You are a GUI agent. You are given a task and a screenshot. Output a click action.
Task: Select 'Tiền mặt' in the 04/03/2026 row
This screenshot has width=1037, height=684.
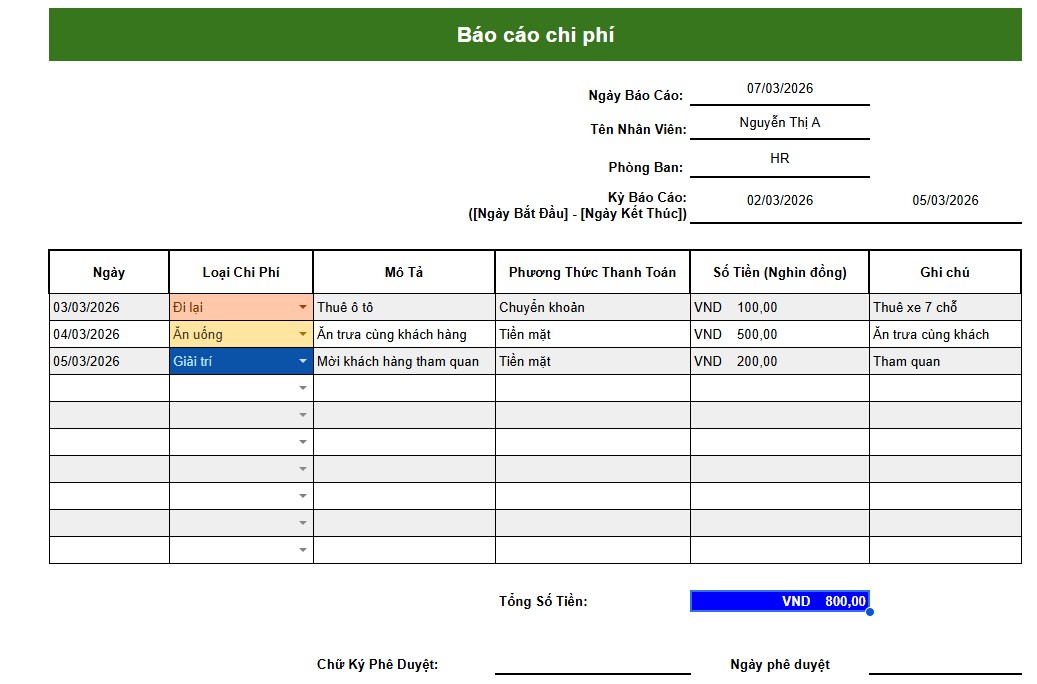pos(592,334)
